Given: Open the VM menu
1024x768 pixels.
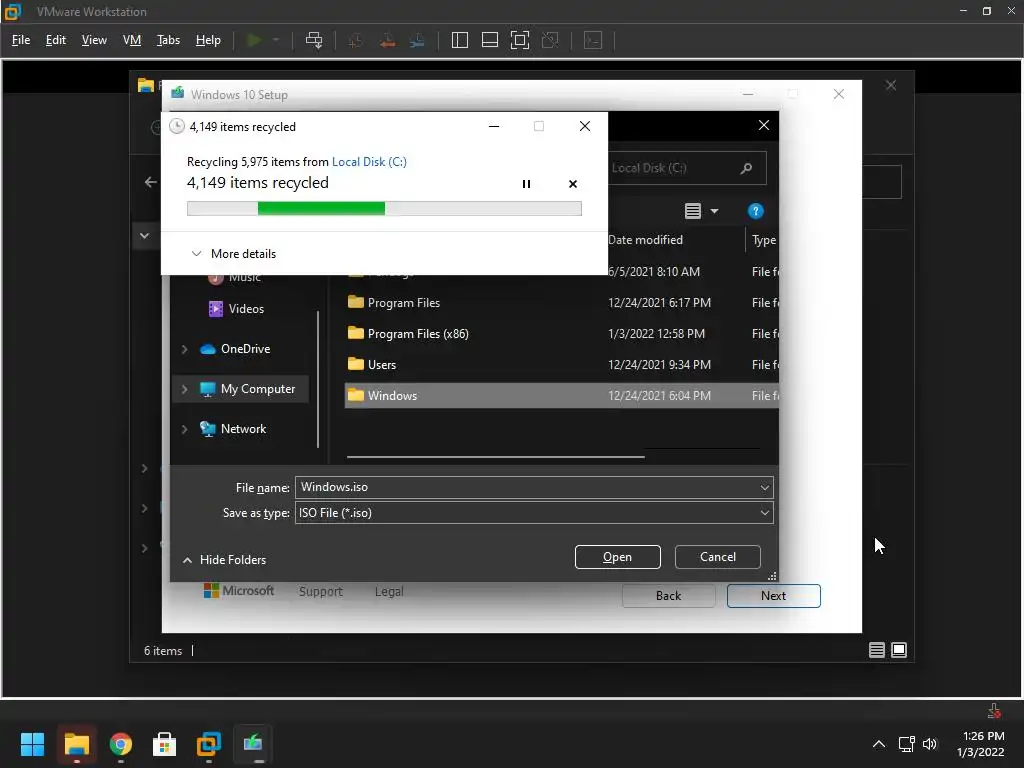Looking at the screenshot, I should pos(132,40).
